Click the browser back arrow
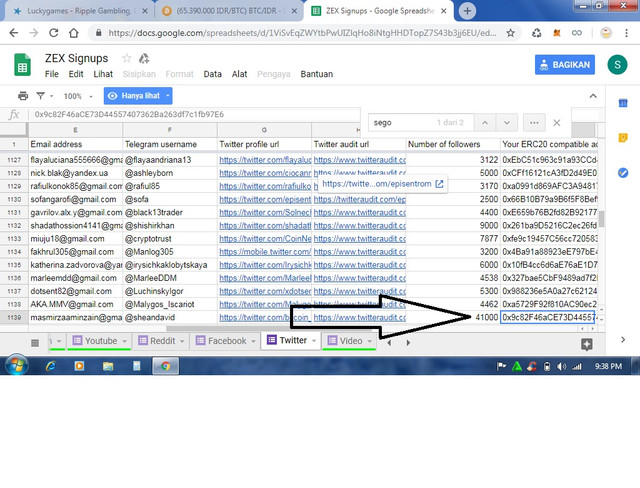Screen dimensions: 640x488 click(14, 33)
